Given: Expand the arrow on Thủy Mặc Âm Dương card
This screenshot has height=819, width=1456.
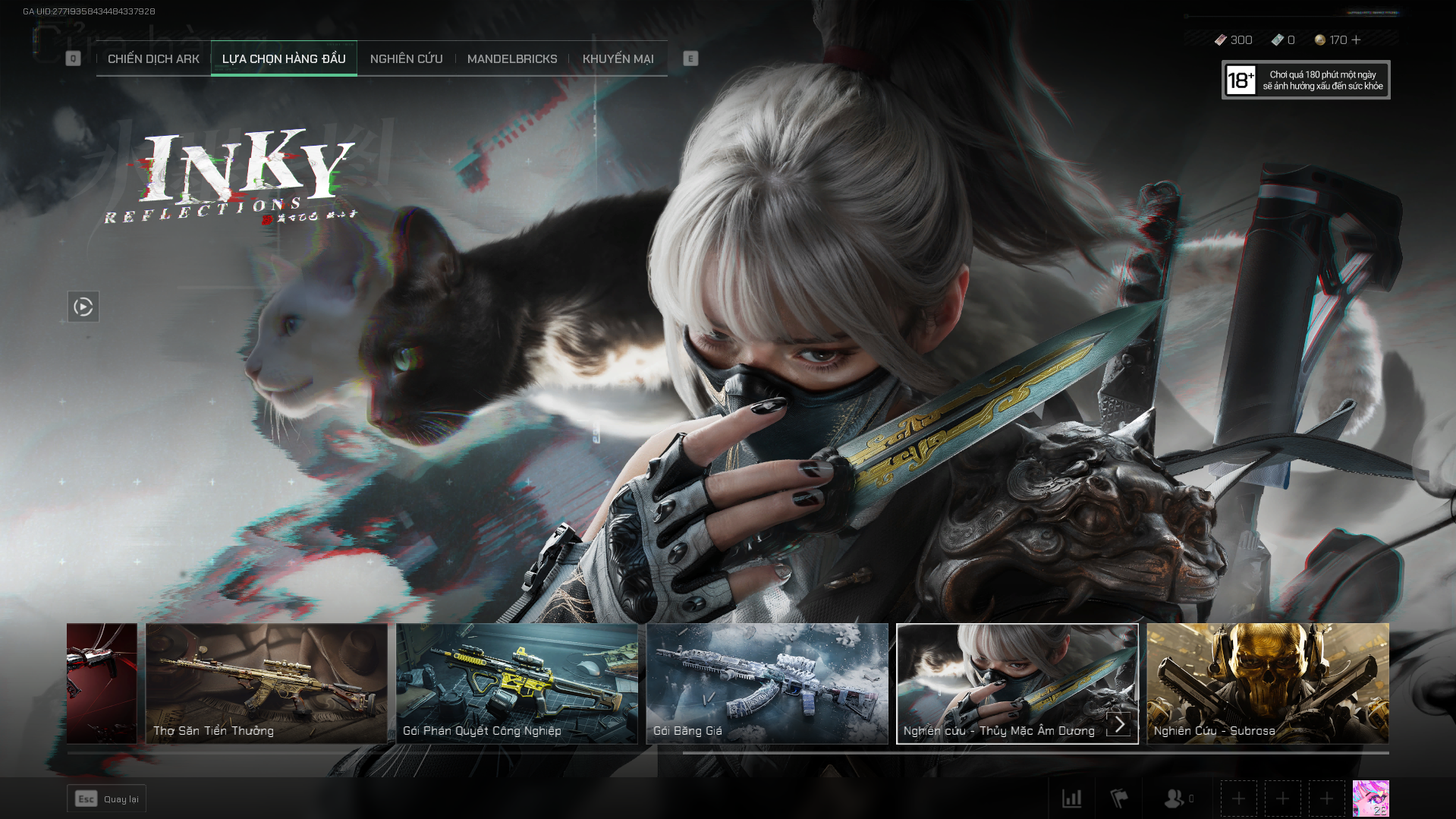Looking at the screenshot, I should pyautogui.click(x=1118, y=724).
